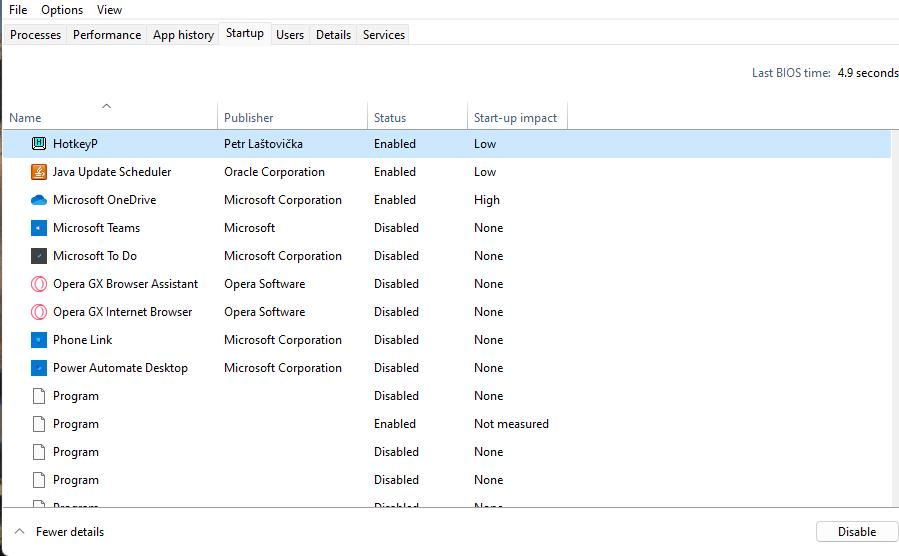Open the Performance tab
Viewport: 899px width, 556px height.
[x=107, y=35]
